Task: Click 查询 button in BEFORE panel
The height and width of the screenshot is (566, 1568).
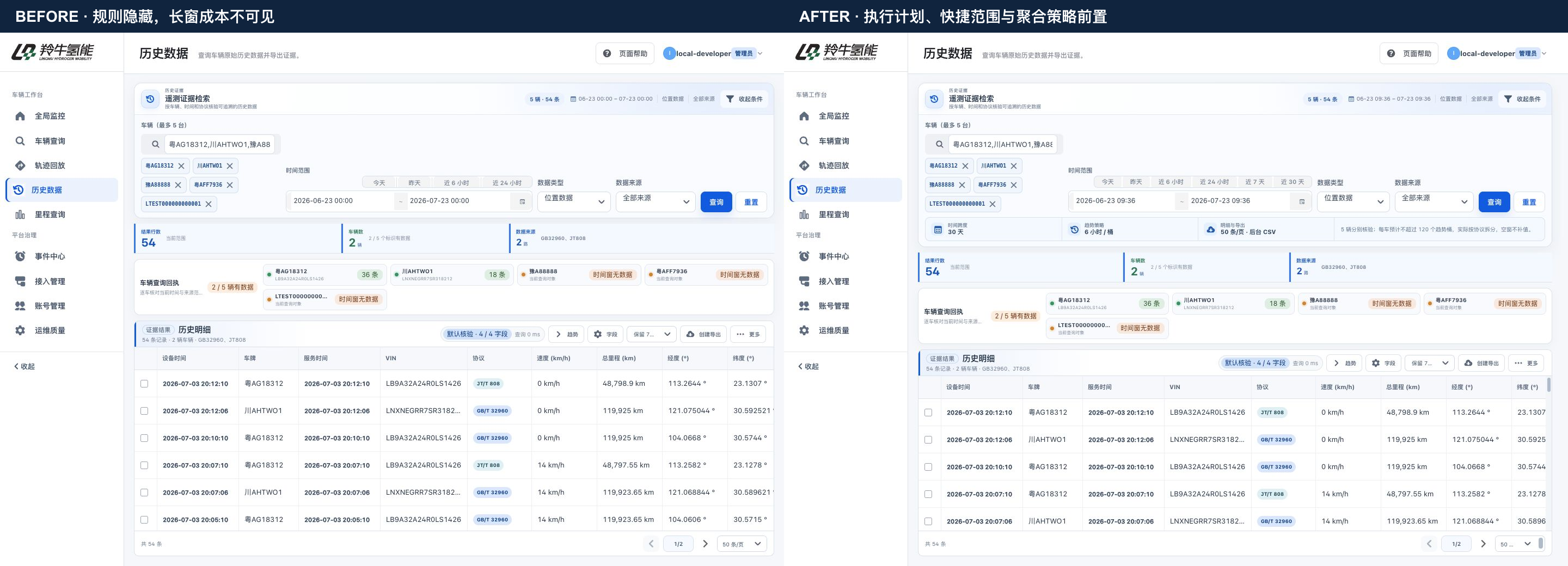Action: tap(716, 202)
